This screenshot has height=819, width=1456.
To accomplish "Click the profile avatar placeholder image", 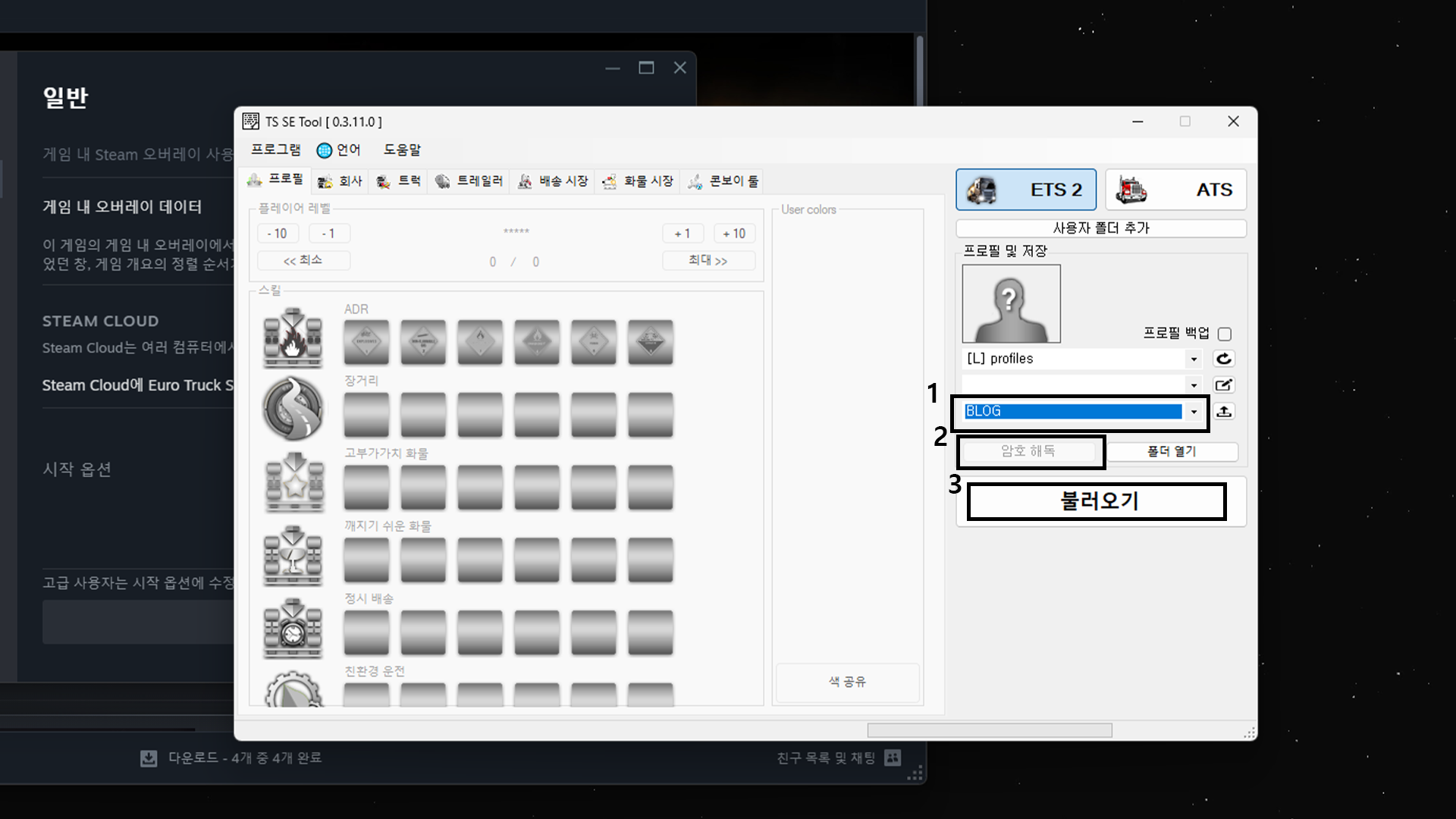I will (x=1011, y=303).
